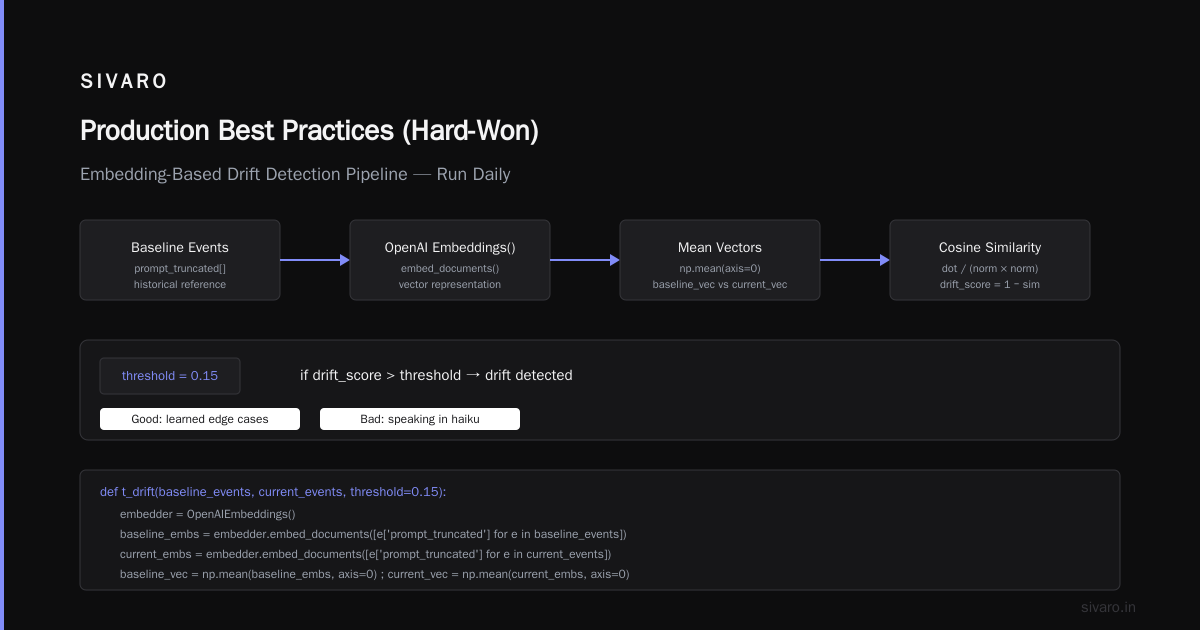Viewport: 1200px width, 630px height.
Task: Select the Mean Vectors box
Action: coord(720,260)
